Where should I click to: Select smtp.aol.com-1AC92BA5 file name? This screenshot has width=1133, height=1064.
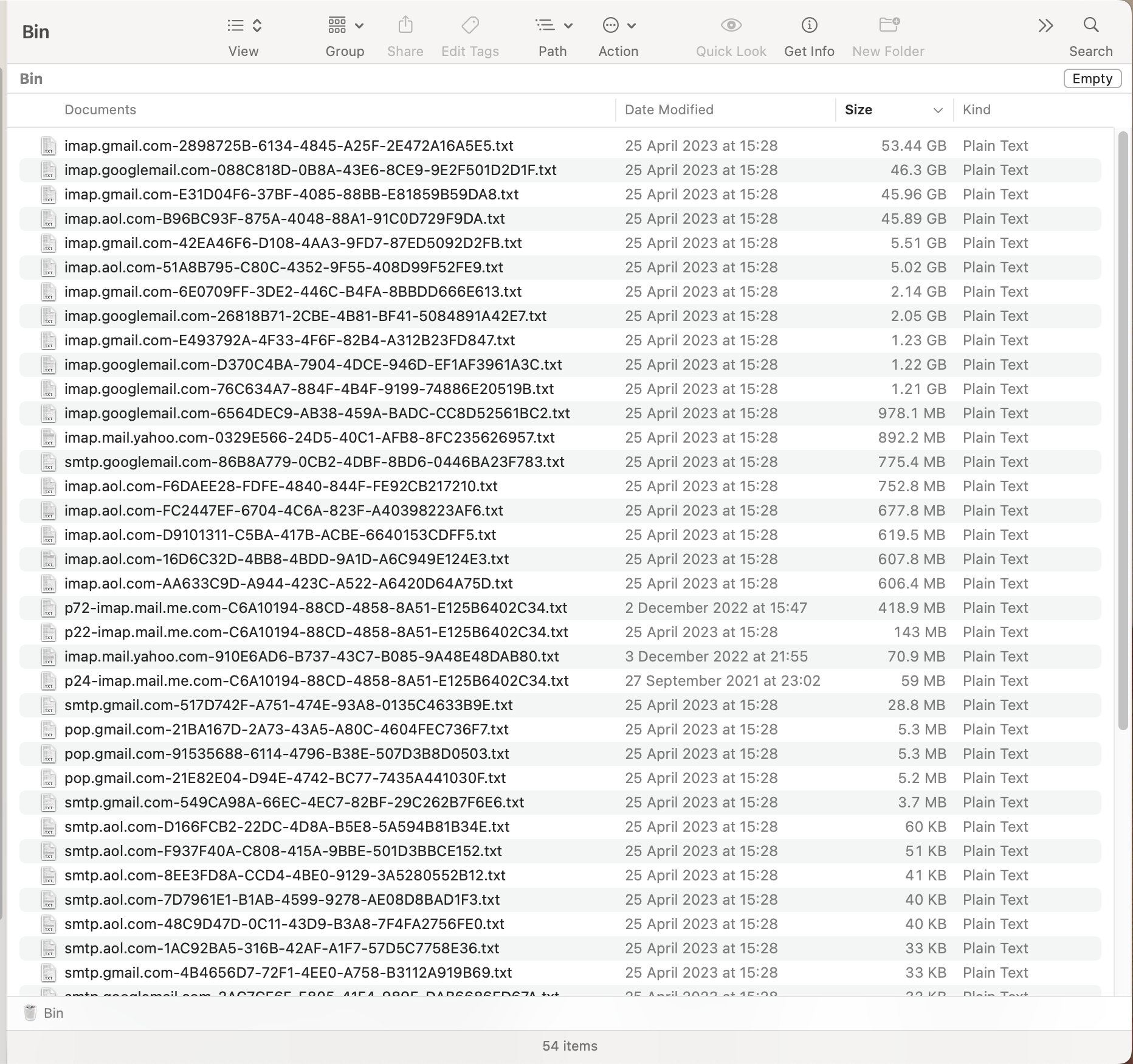[x=282, y=948]
